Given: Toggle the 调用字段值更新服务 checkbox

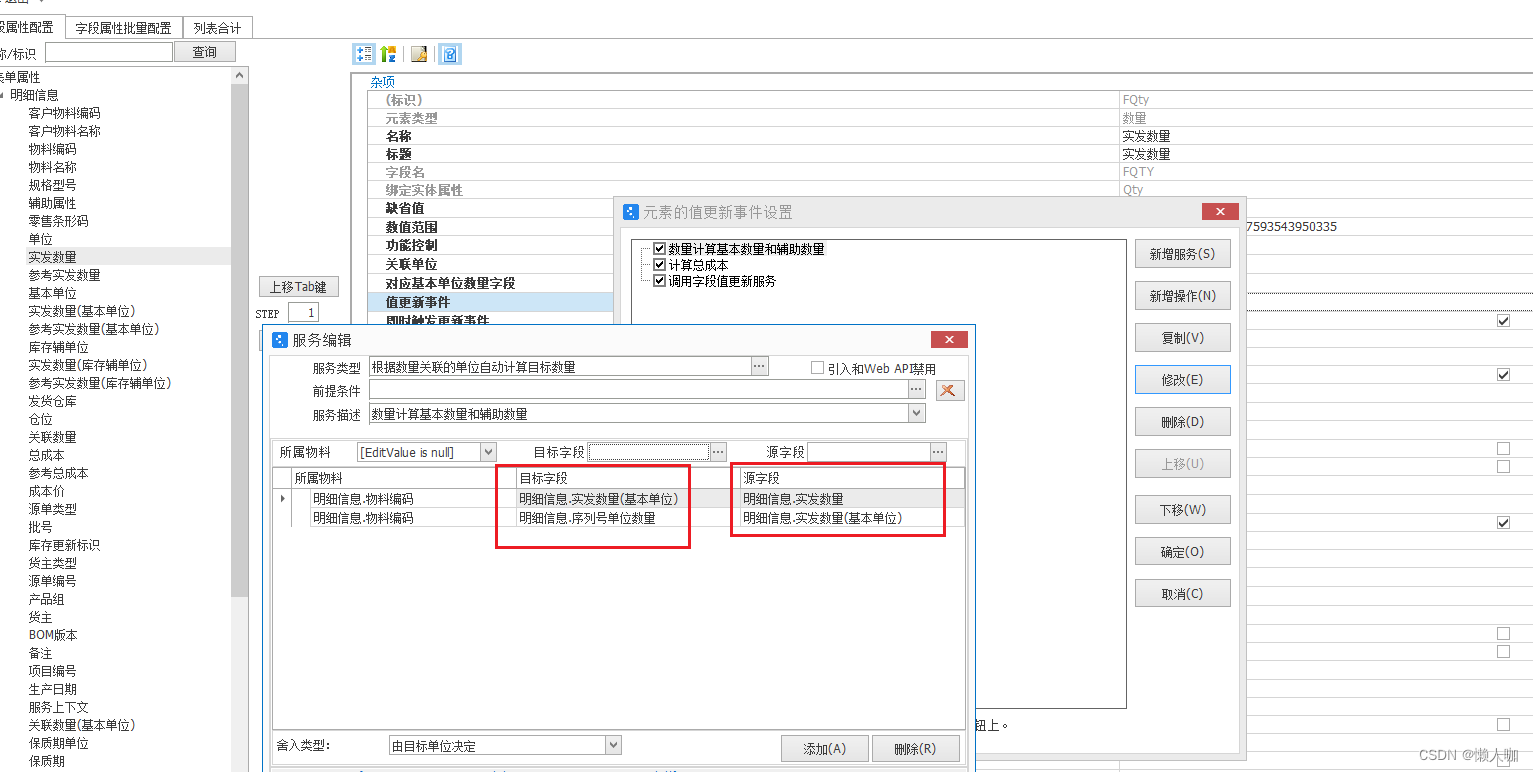Looking at the screenshot, I should click(659, 281).
